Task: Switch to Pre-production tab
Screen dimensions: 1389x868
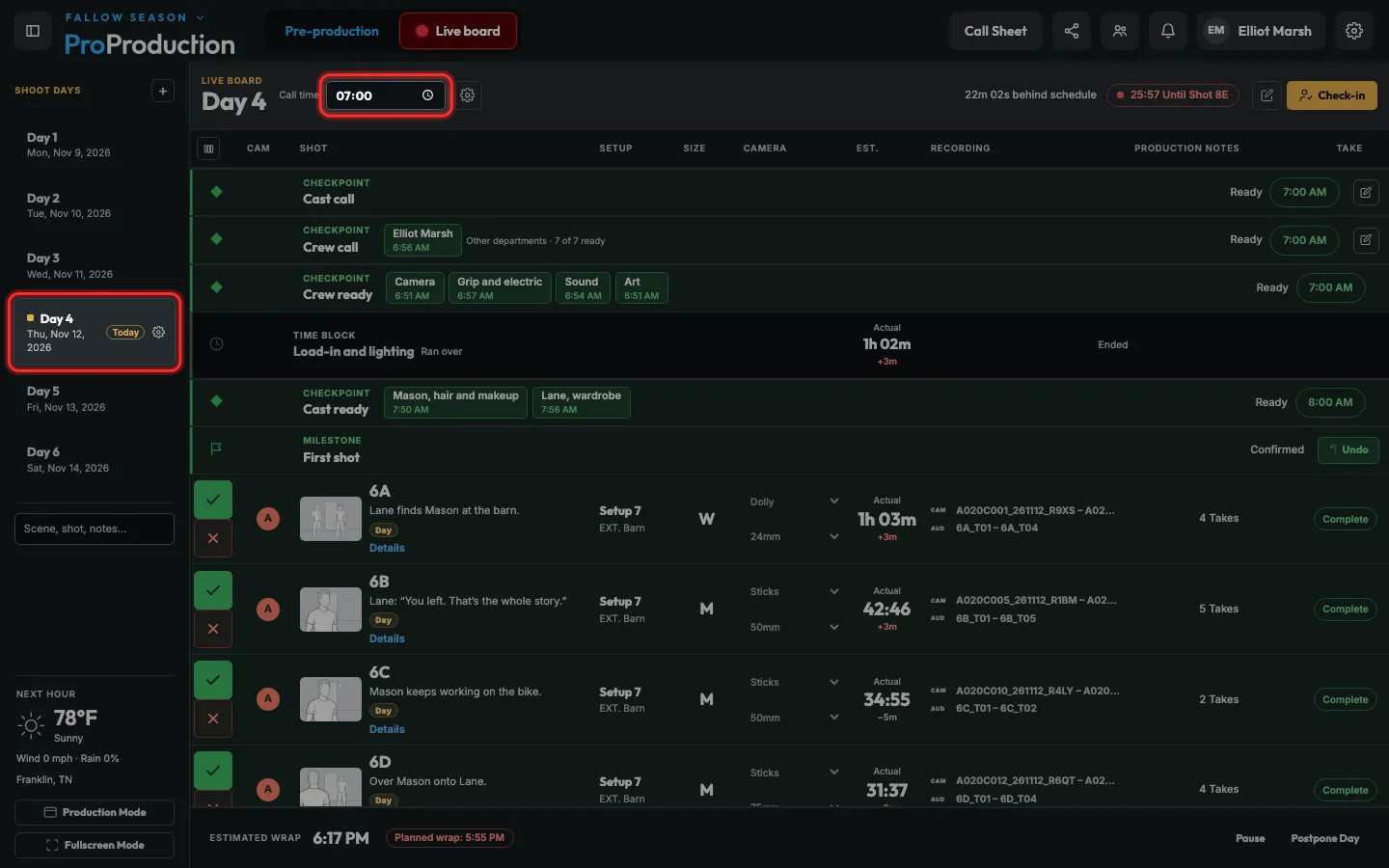Action: tap(332, 31)
